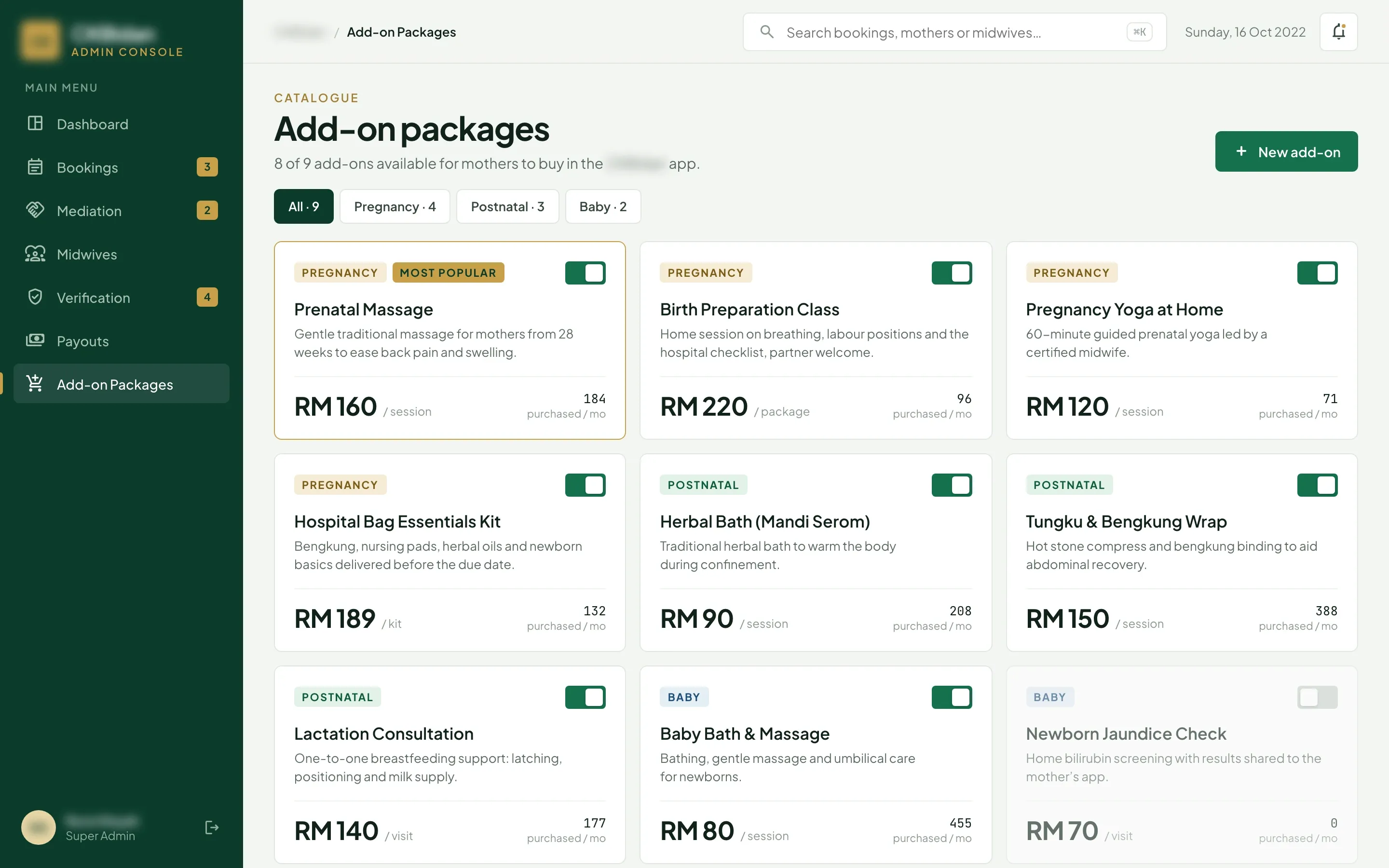Click the Mediation badge showing 2
The height and width of the screenshot is (868, 1389).
tap(207, 210)
